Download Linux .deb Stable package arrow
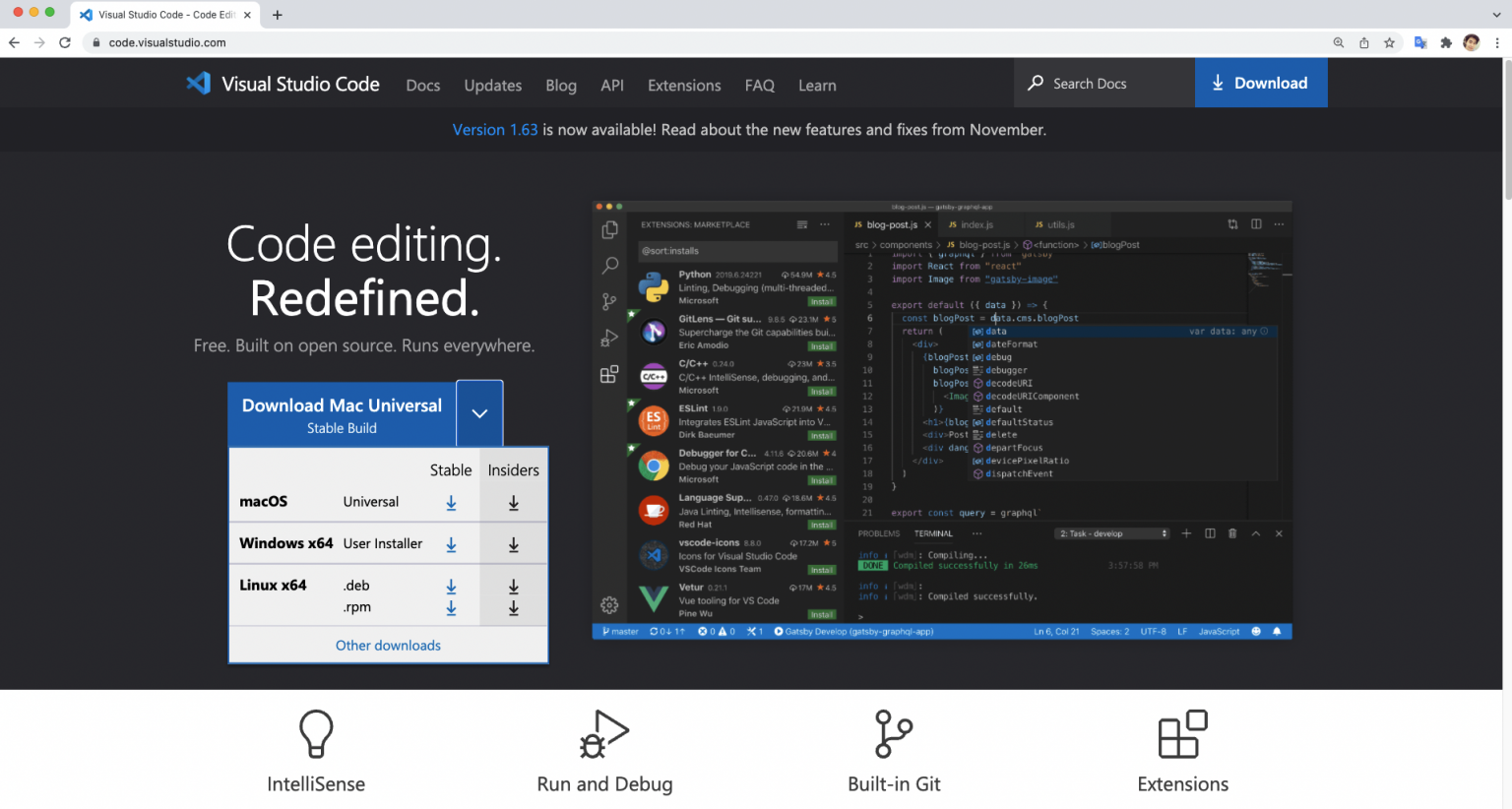This screenshot has height=809, width=1512. pos(451,587)
